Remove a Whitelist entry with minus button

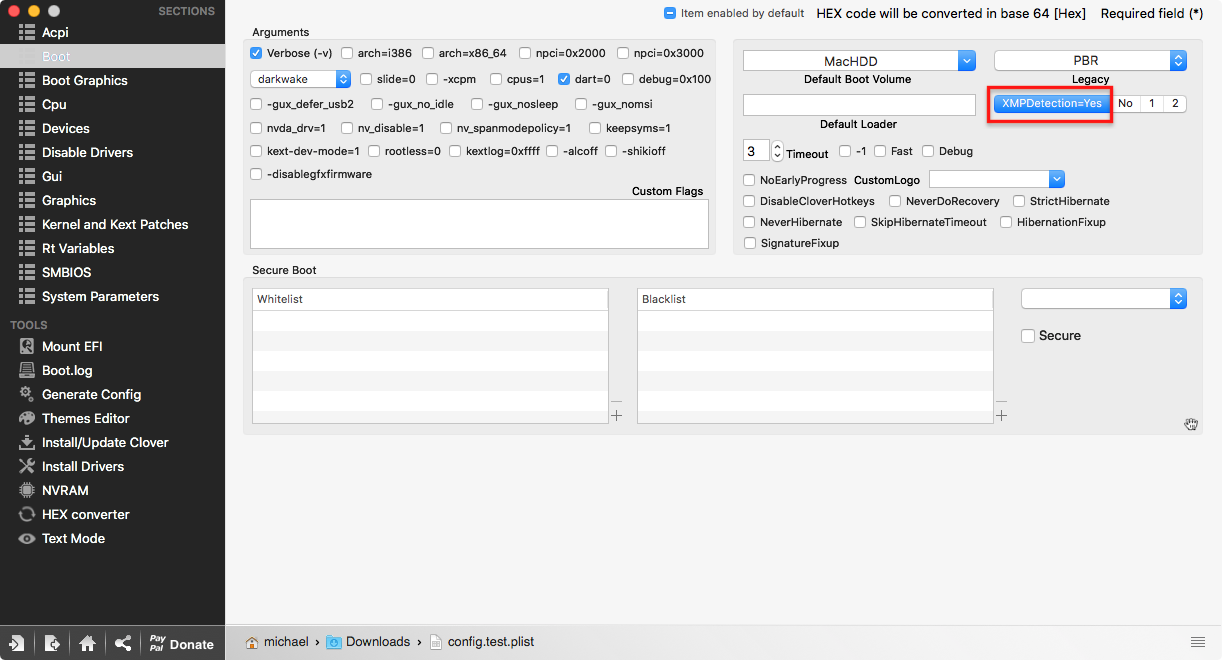616,401
